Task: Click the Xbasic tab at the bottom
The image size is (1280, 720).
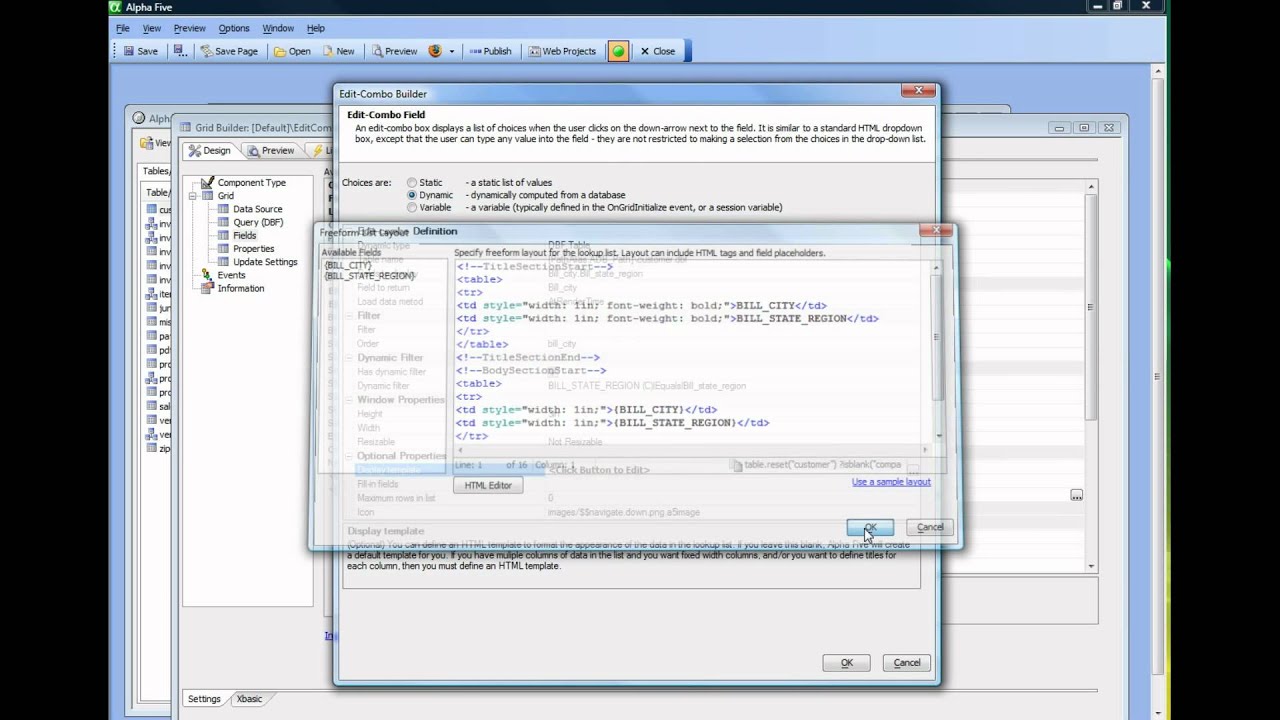Action: [249, 699]
